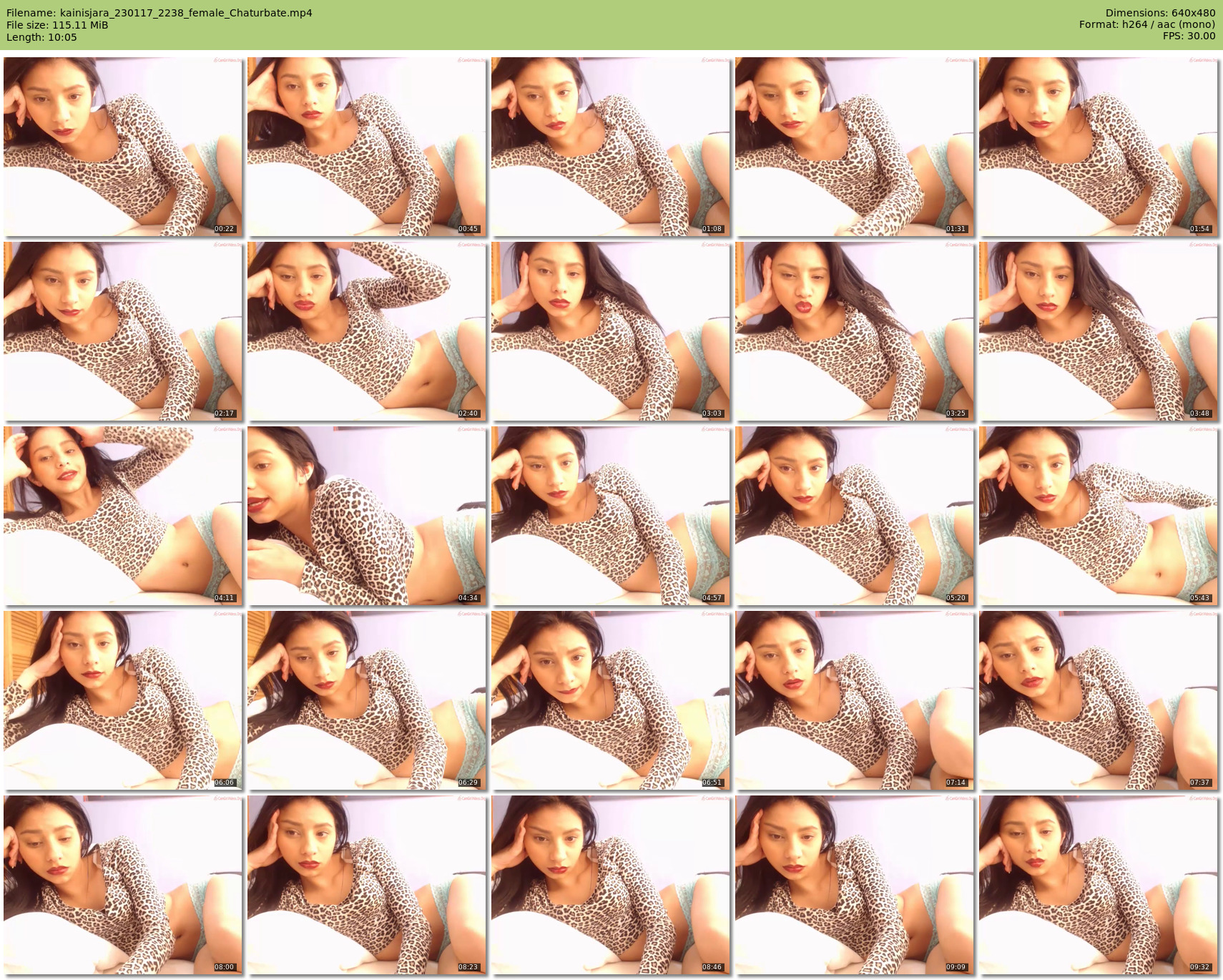Viewport: 1223px width, 980px height.
Task: Click the Length 10:05 text
Action: (41, 37)
